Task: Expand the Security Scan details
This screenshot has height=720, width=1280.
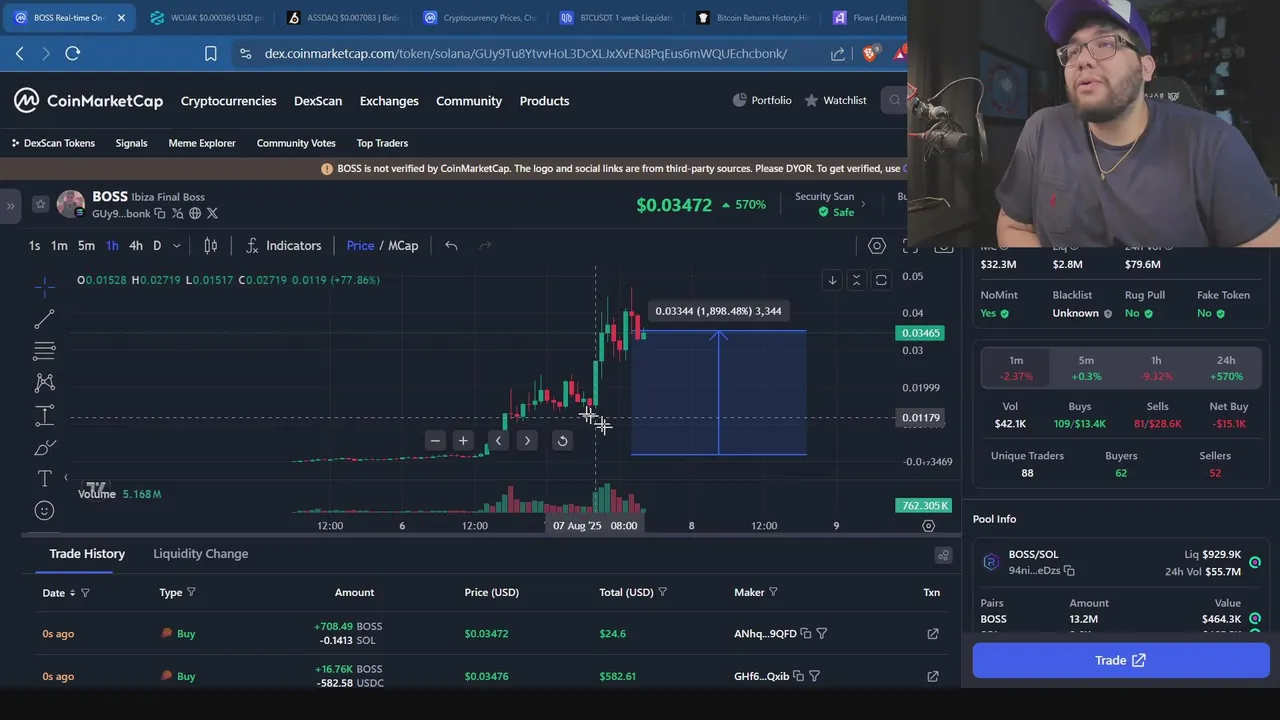Action: (863, 204)
